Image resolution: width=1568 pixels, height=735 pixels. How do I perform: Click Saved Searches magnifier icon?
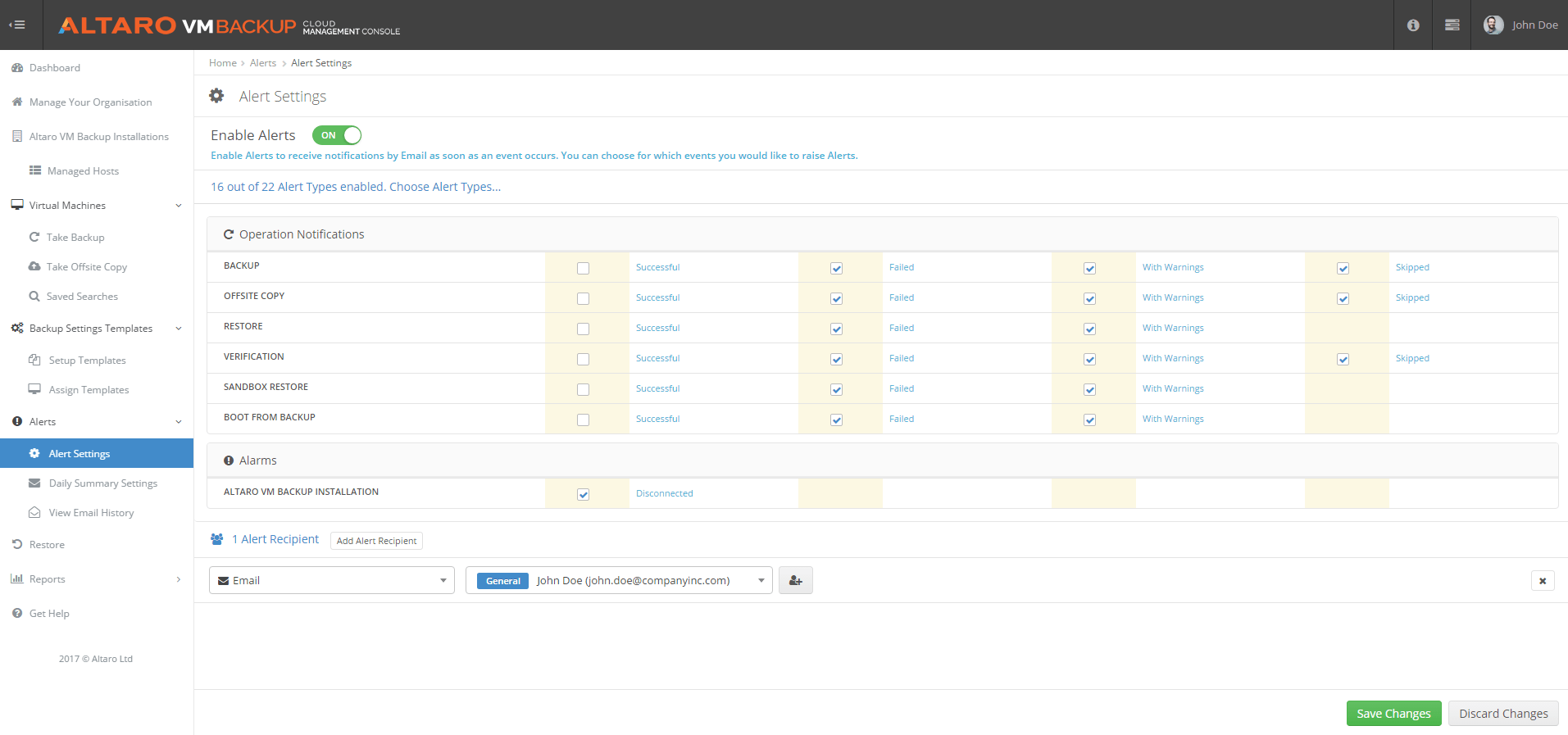[x=34, y=297]
